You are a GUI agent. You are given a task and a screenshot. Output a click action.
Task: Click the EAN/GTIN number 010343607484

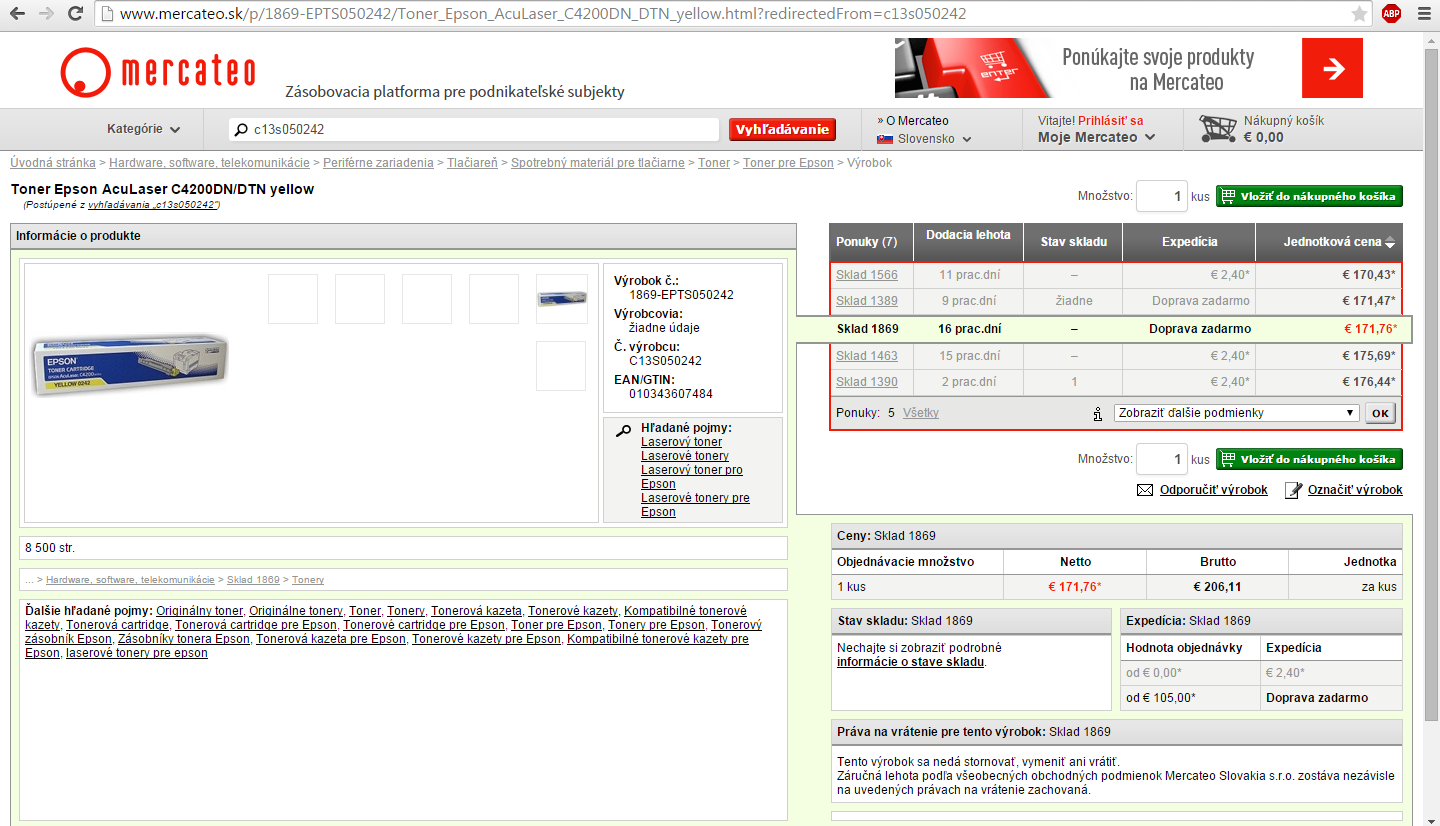tap(671, 394)
